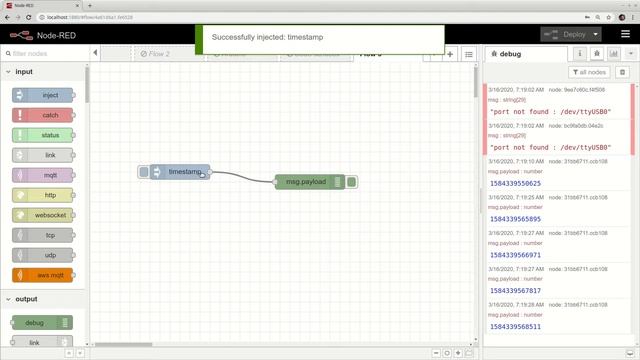This screenshot has width=640, height=360.
Task: Click the debug value 1584339566971
Action: pyautogui.click(x=516, y=255)
